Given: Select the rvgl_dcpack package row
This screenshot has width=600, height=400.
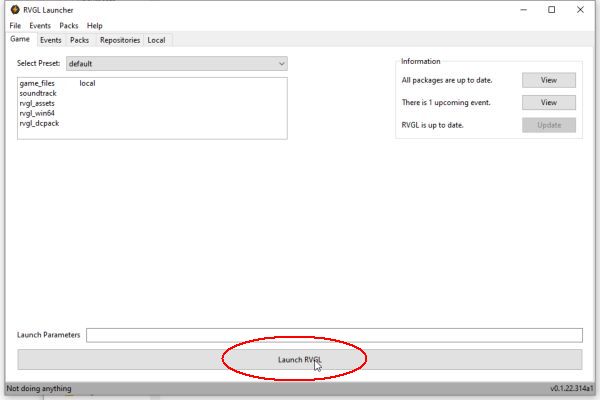Looking at the screenshot, I should point(152,123).
